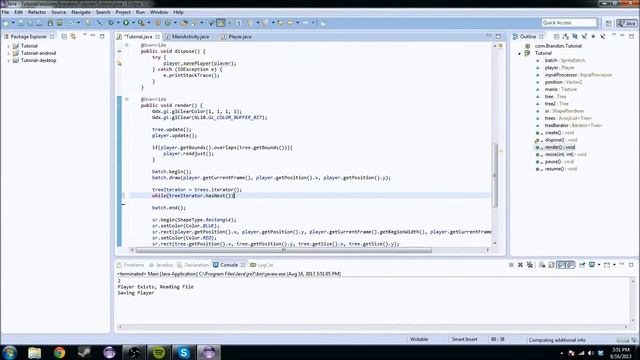
Task: Open the Window menu
Action: tap(159, 12)
